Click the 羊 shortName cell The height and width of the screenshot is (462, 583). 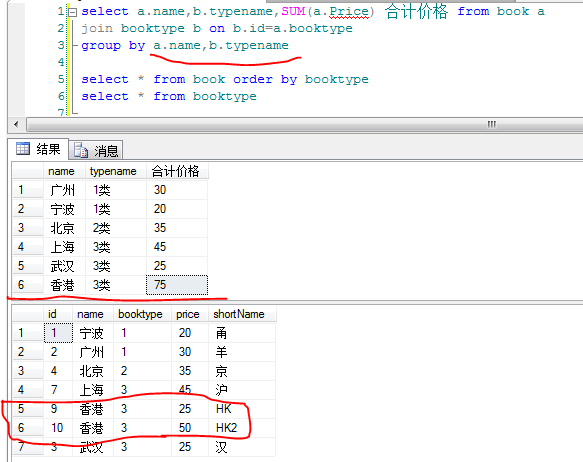[x=242, y=352]
